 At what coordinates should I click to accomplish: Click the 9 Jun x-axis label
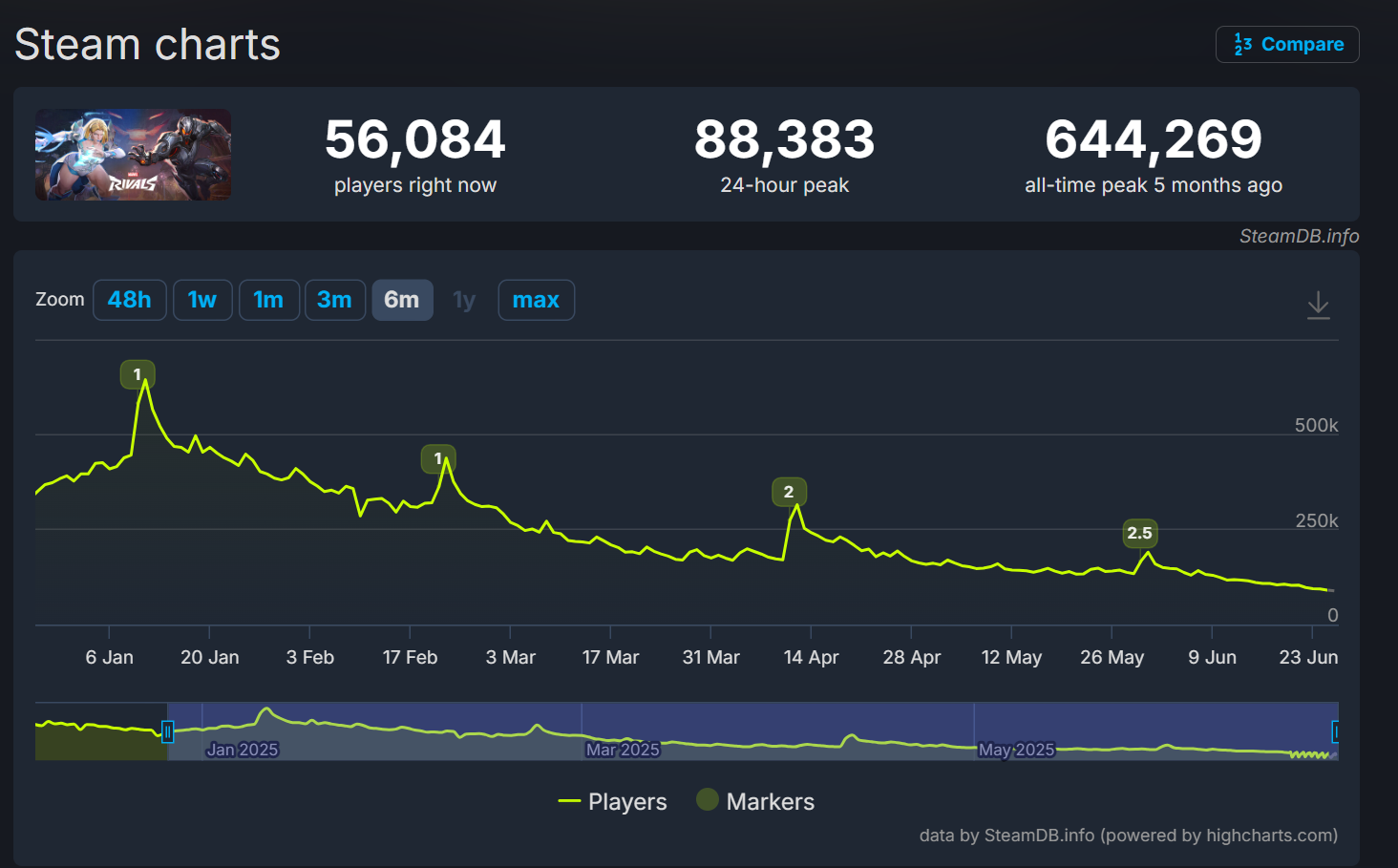1212,657
